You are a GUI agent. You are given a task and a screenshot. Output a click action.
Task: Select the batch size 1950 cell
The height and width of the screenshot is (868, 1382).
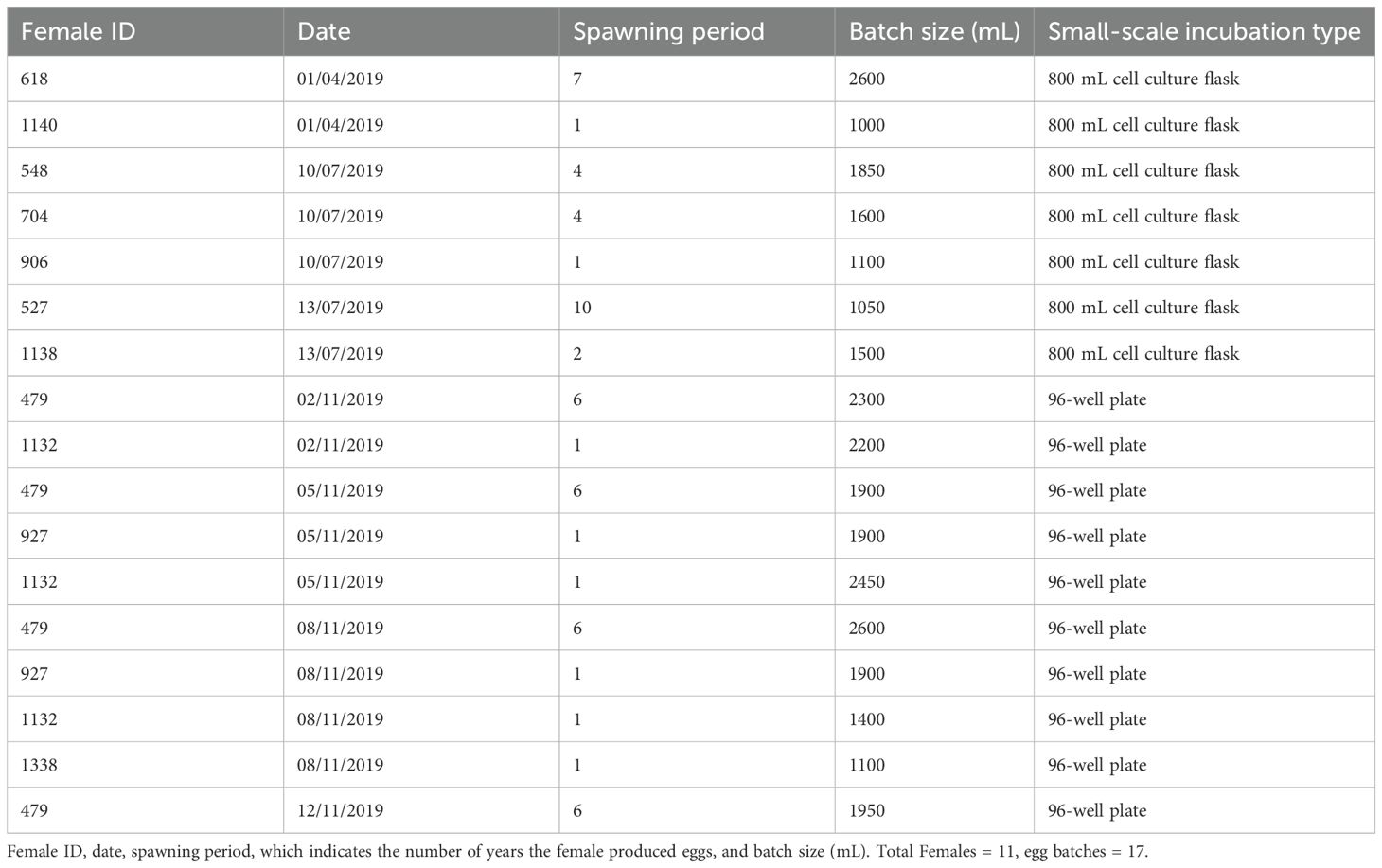pyautogui.click(x=866, y=811)
